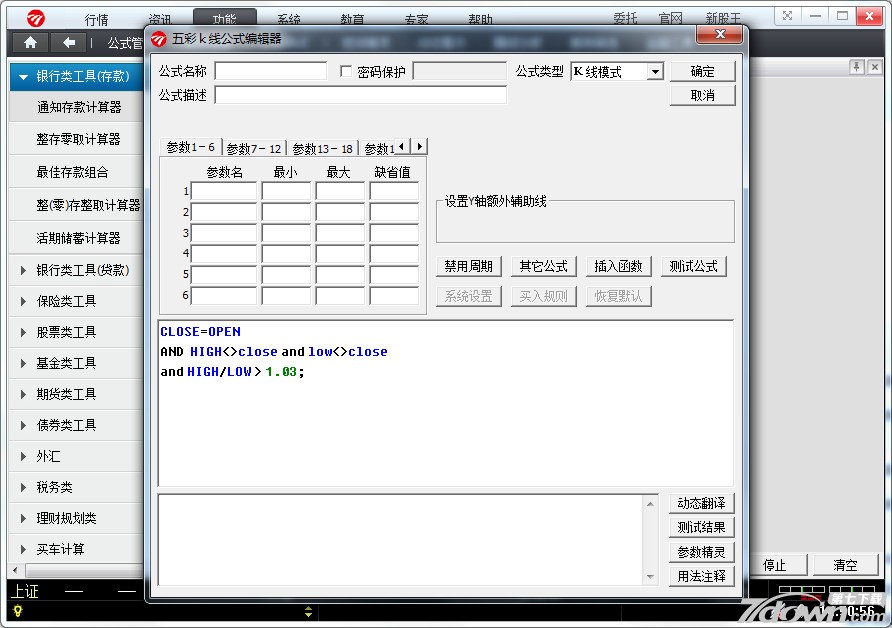The image size is (892, 628).
Task: Open the 公式类型 dropdown
Action: pyautogui.click(x=655, y=72)
